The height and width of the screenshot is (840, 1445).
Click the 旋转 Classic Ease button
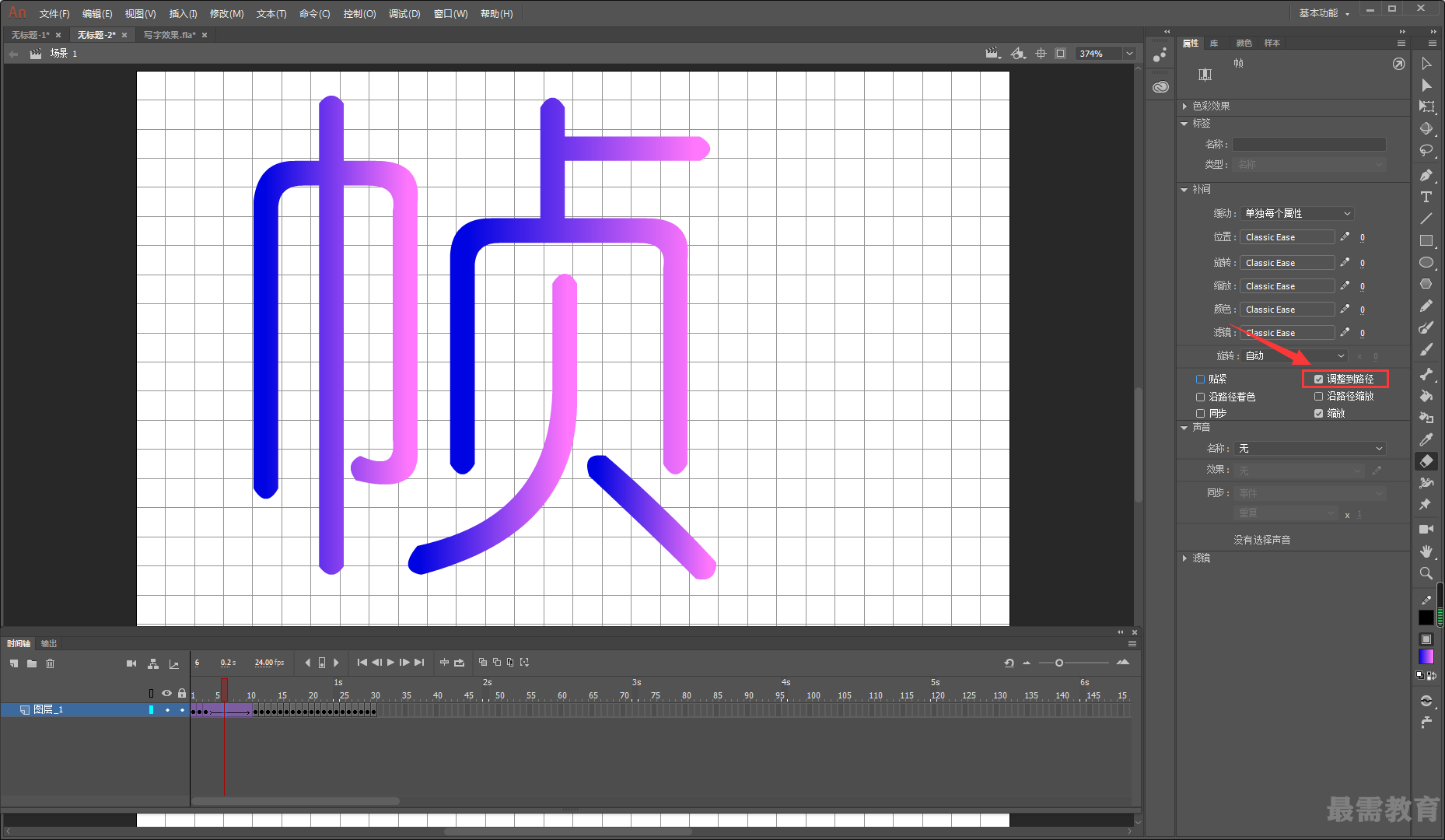pyautogui.click(x=1287, y=263)
